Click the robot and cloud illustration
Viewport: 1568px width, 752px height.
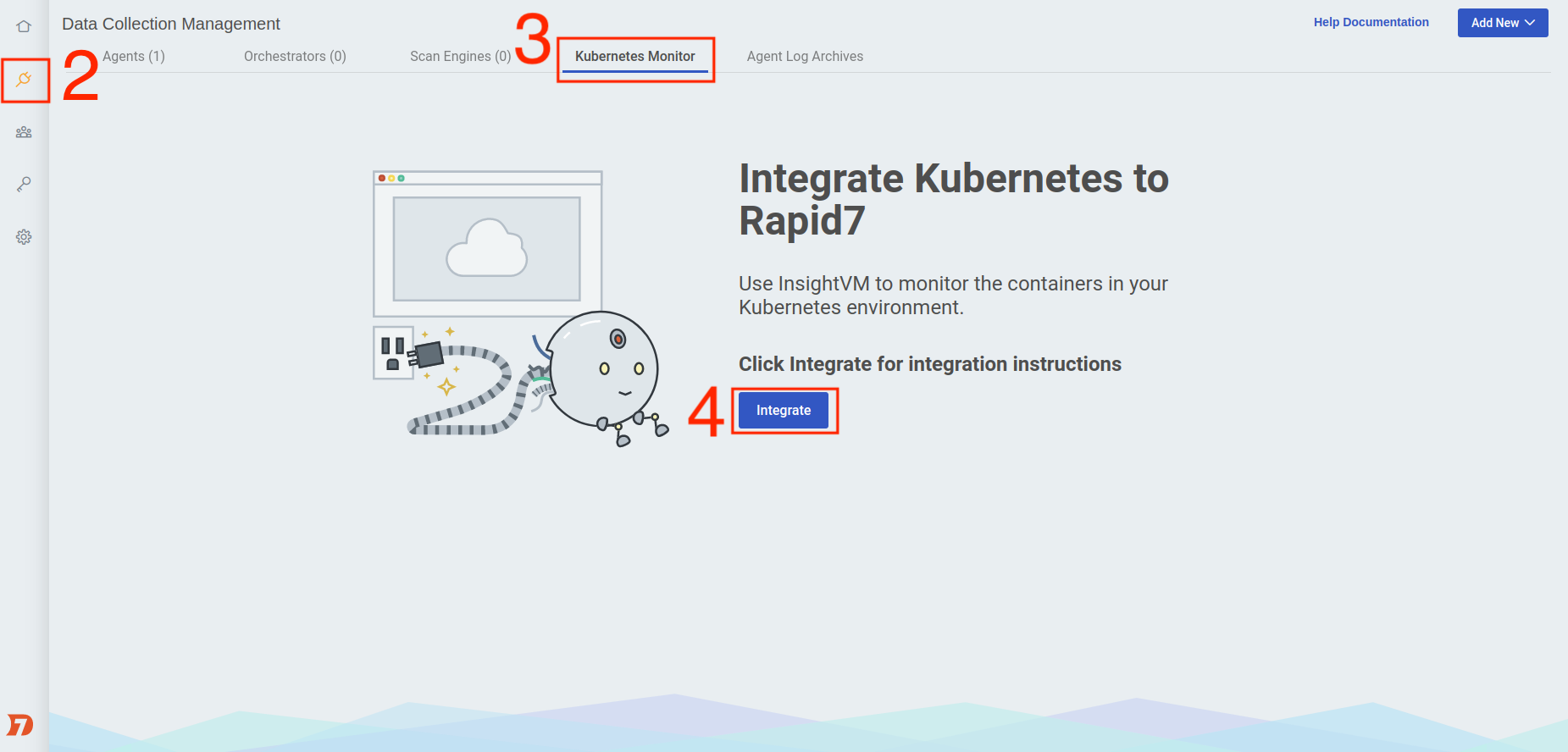[521, 308]
